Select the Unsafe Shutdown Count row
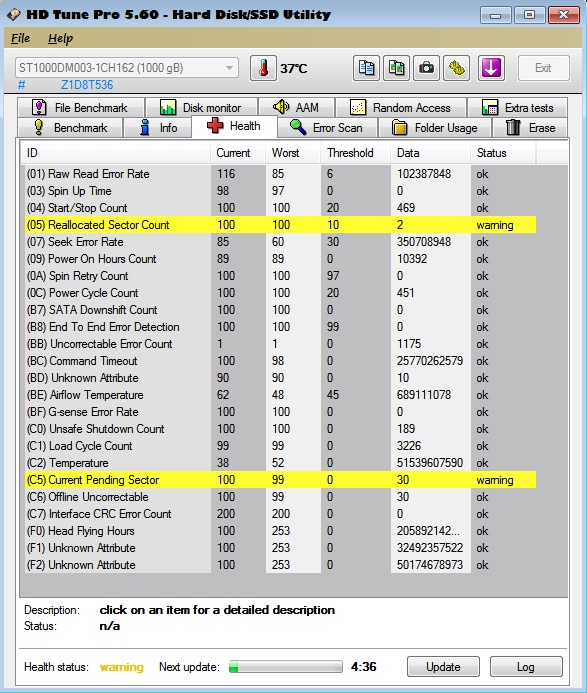Viewport: 587px width, 693px height. click(280, 429)
